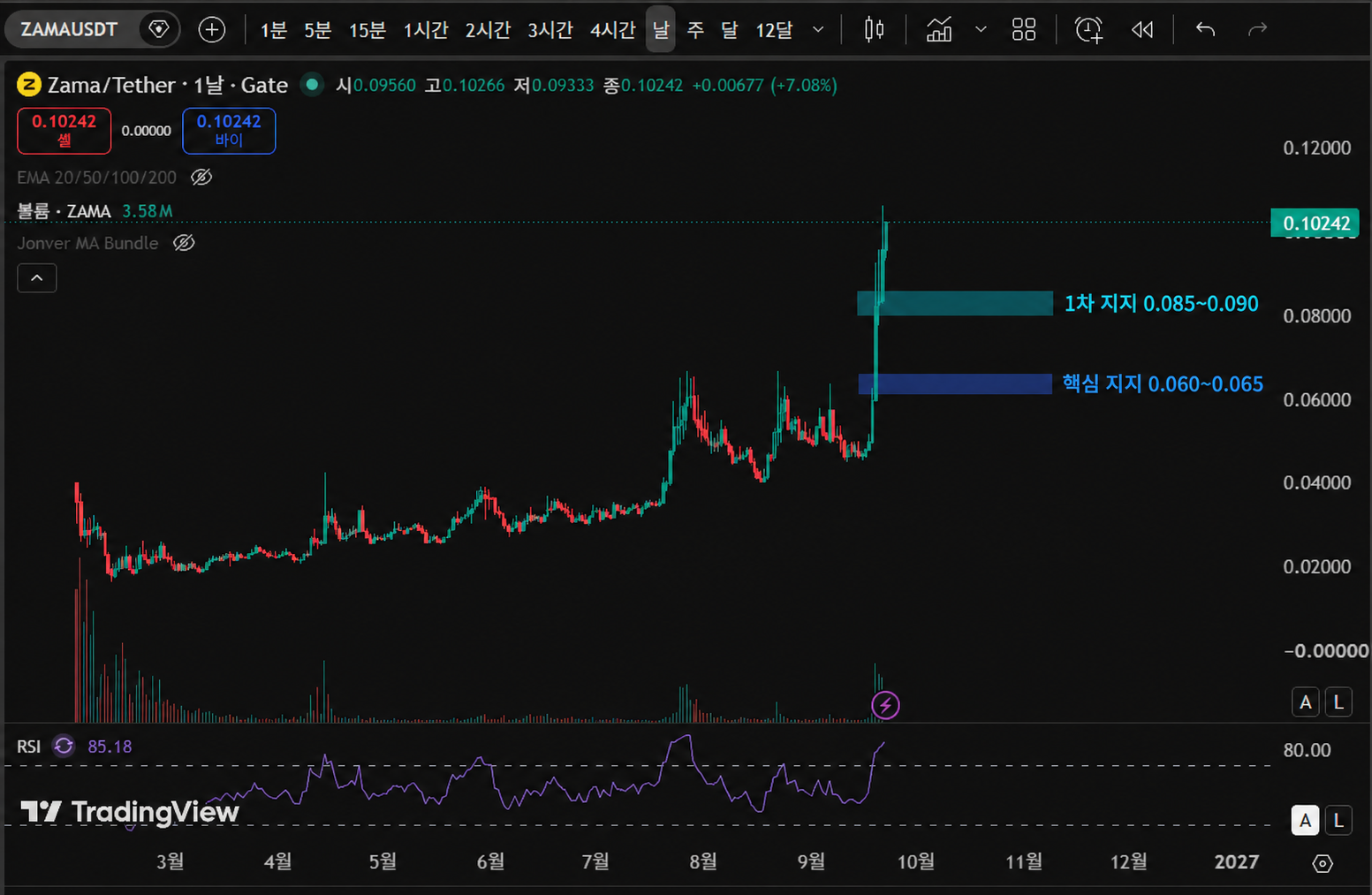Viewport: 1372px width, 895px height.
Task: Add a comparison symbol with plus icon
Action: 212,30
